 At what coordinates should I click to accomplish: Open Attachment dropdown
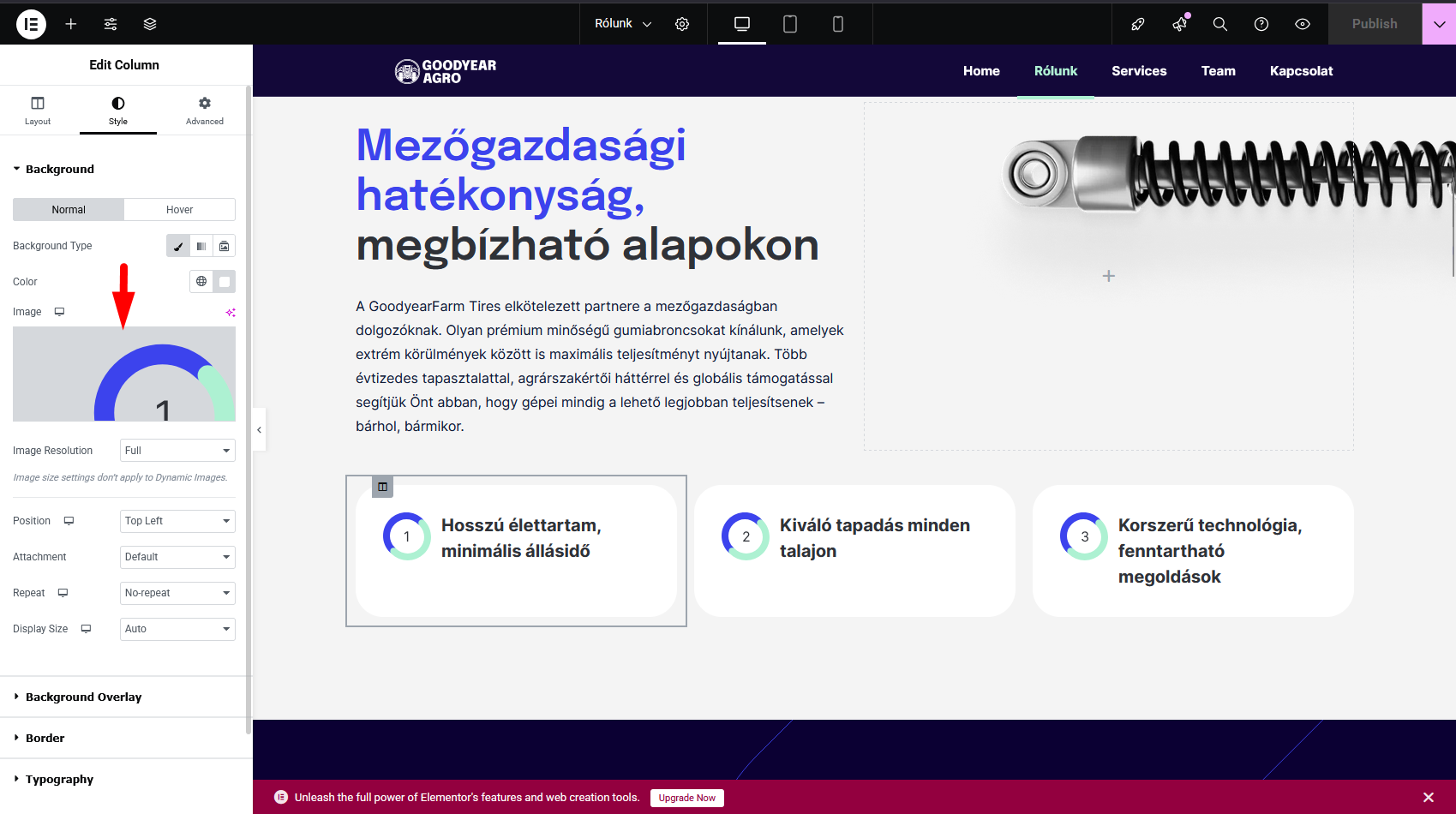click(x=177, y=557)
